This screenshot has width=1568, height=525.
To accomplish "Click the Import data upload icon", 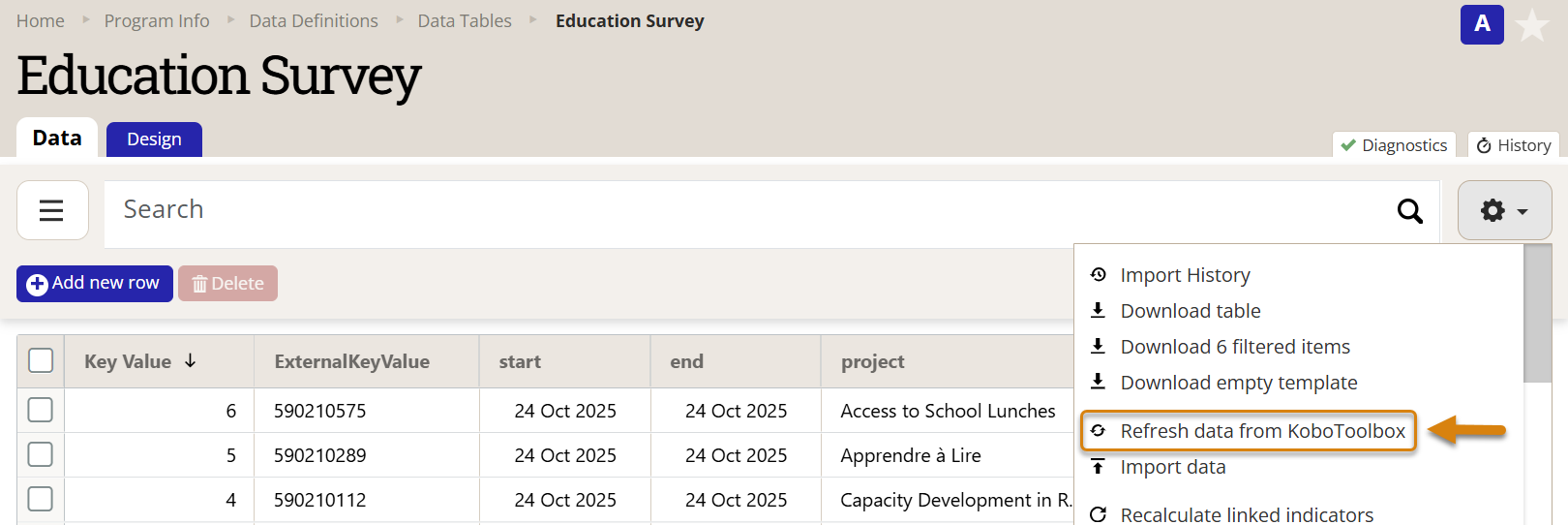I will pos(1098,467).
